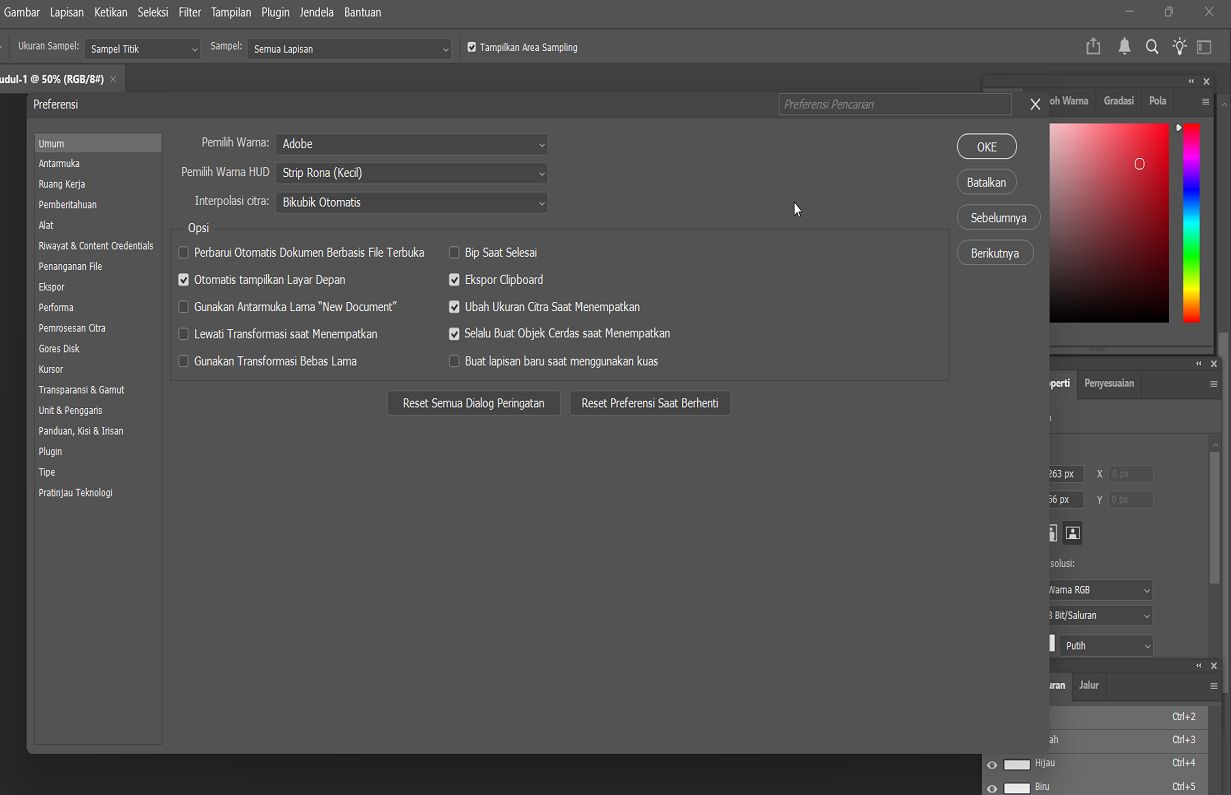The image size is (1231, 795).
Task: Open the share icon in the options bar
Action: pos(1093,47)
